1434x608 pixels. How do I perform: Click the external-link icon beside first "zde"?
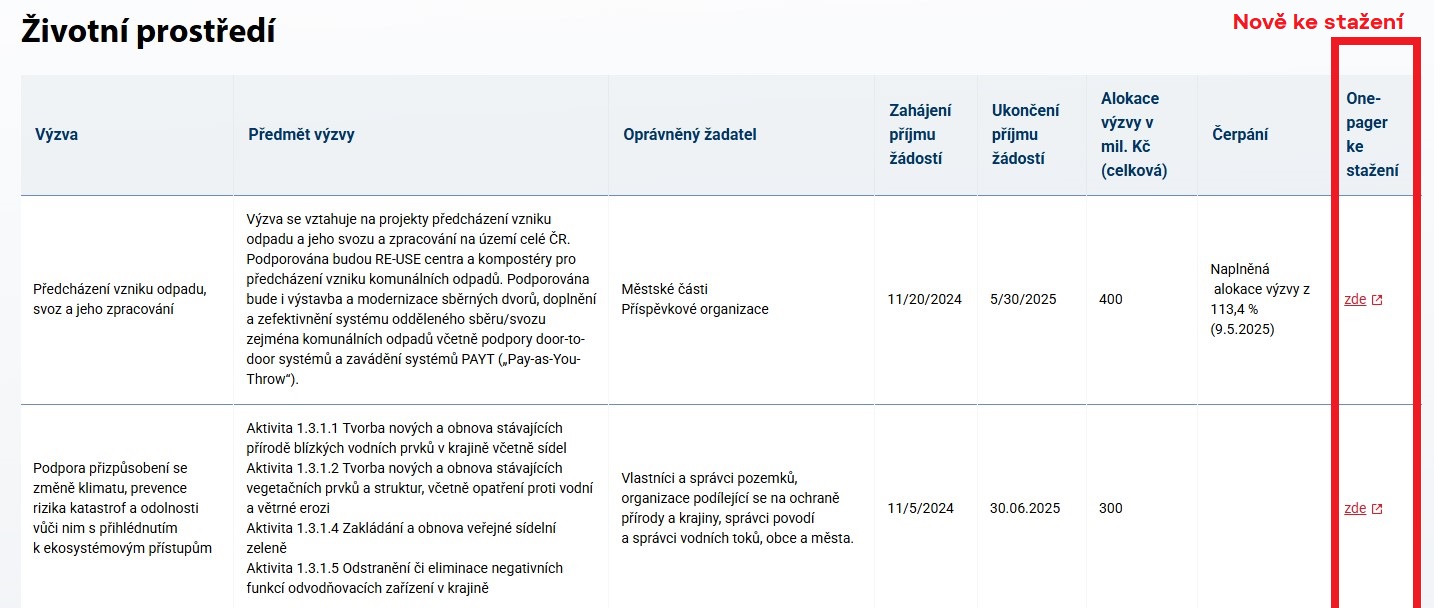(1377, 300)
